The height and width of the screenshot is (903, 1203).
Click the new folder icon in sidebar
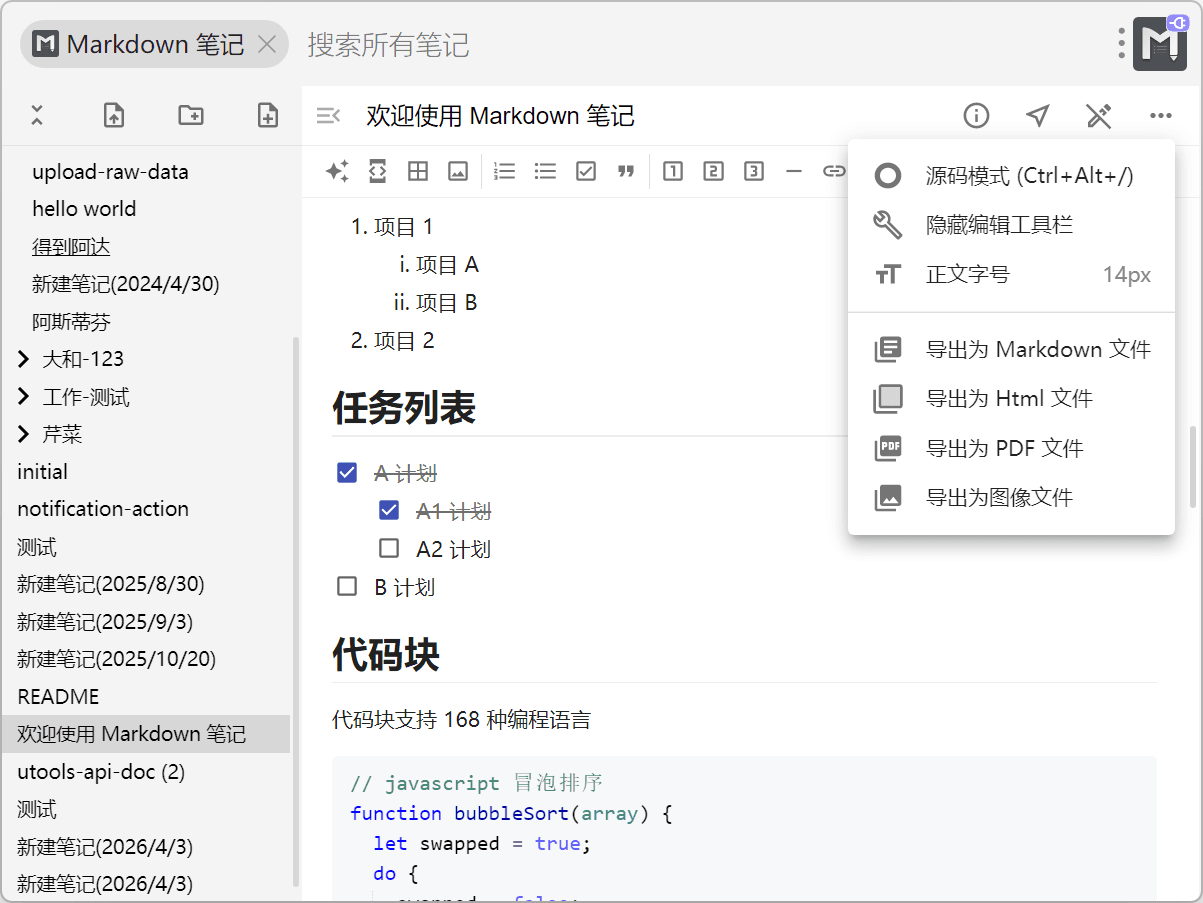pos(191,115)
